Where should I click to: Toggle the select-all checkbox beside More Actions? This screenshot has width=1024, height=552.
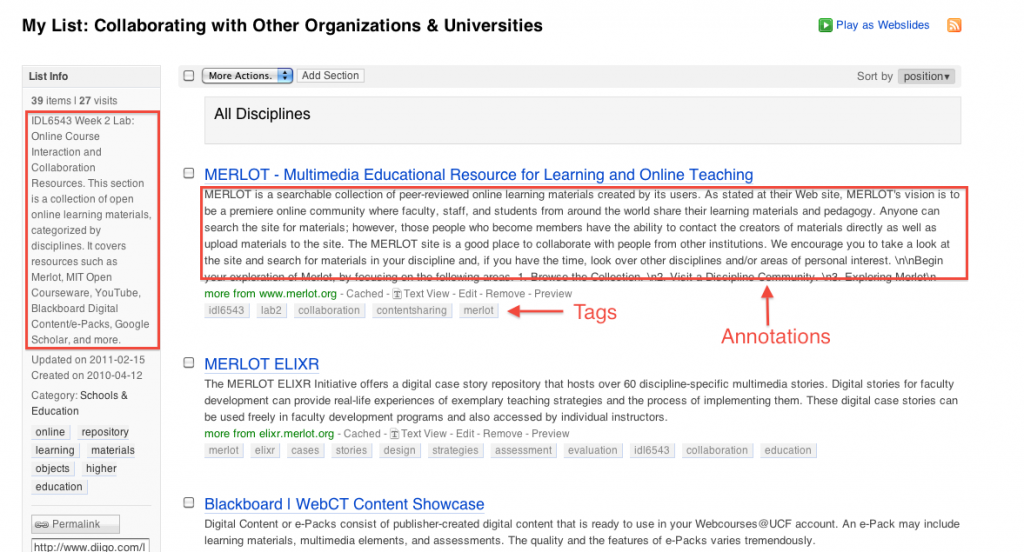189,76
